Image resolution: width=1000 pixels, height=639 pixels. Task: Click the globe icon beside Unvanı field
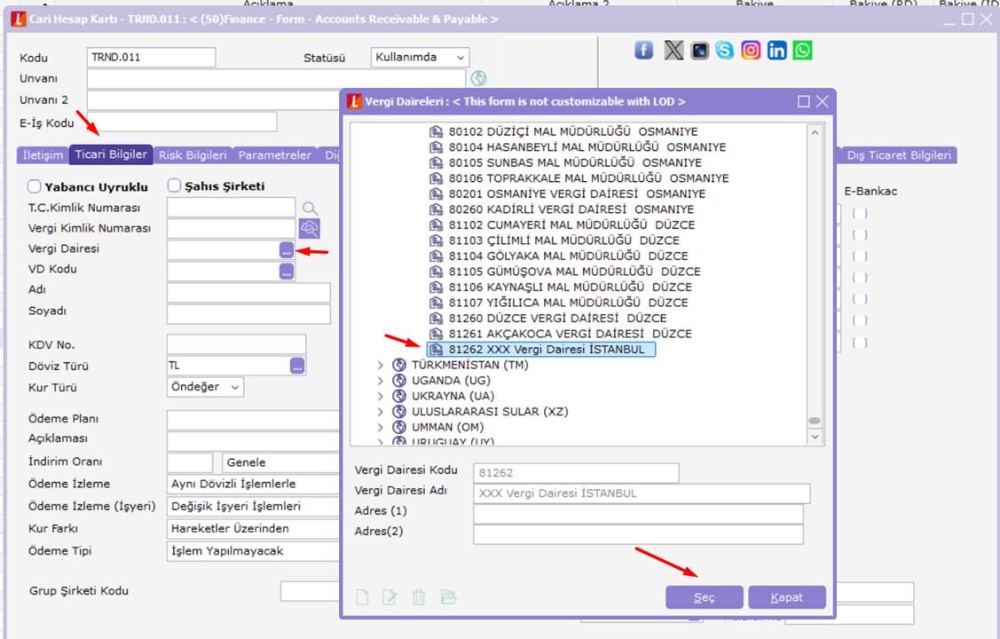click(478, 78)
